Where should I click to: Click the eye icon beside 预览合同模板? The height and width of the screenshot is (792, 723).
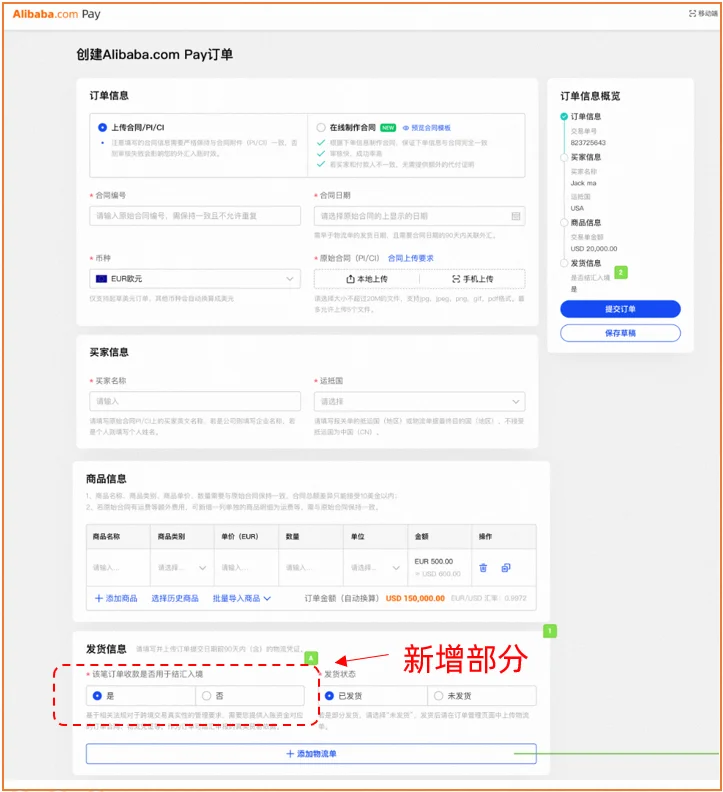click(x=405, y=128)
